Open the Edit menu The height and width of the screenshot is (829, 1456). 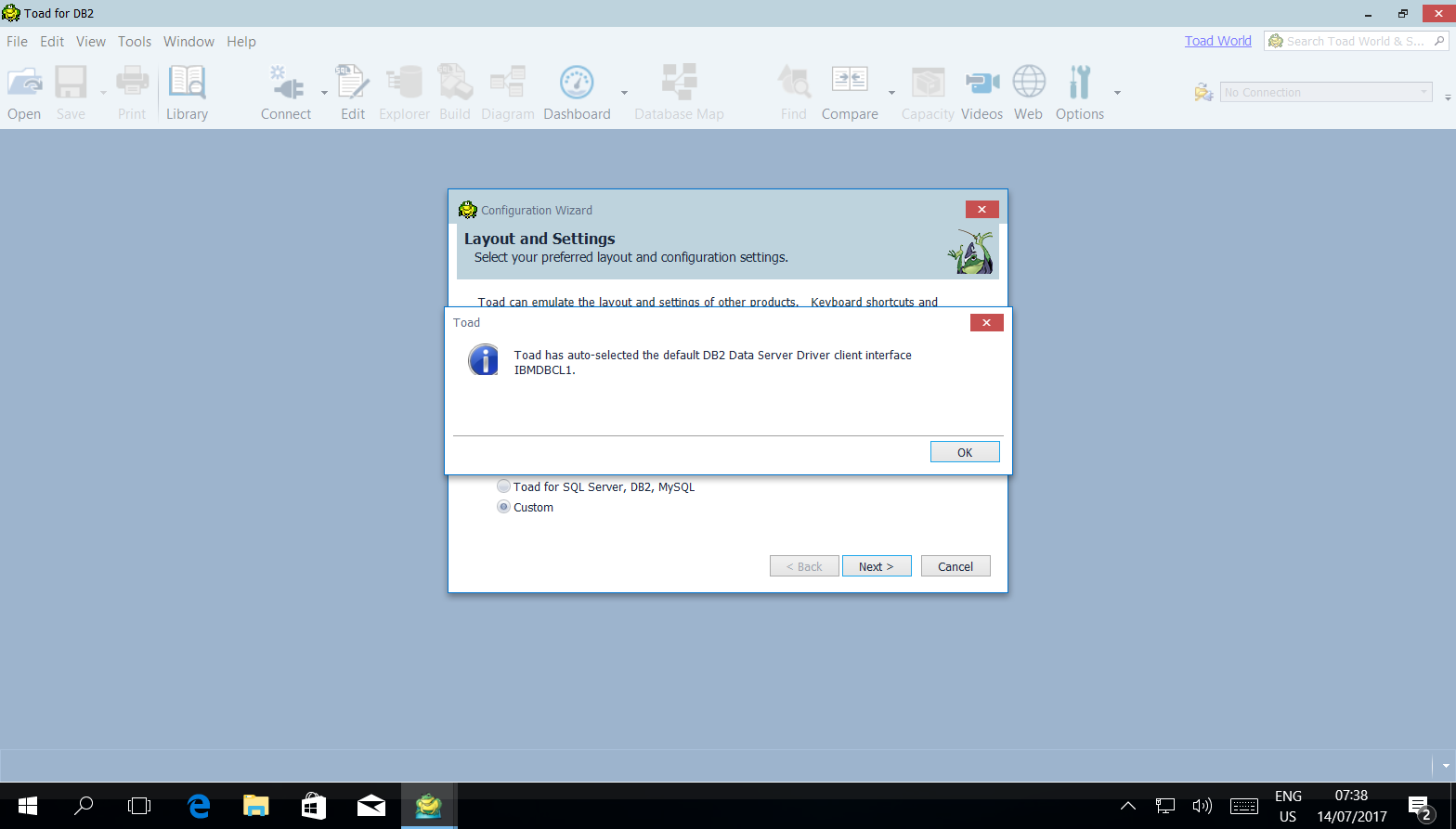[x=52, y=41]
